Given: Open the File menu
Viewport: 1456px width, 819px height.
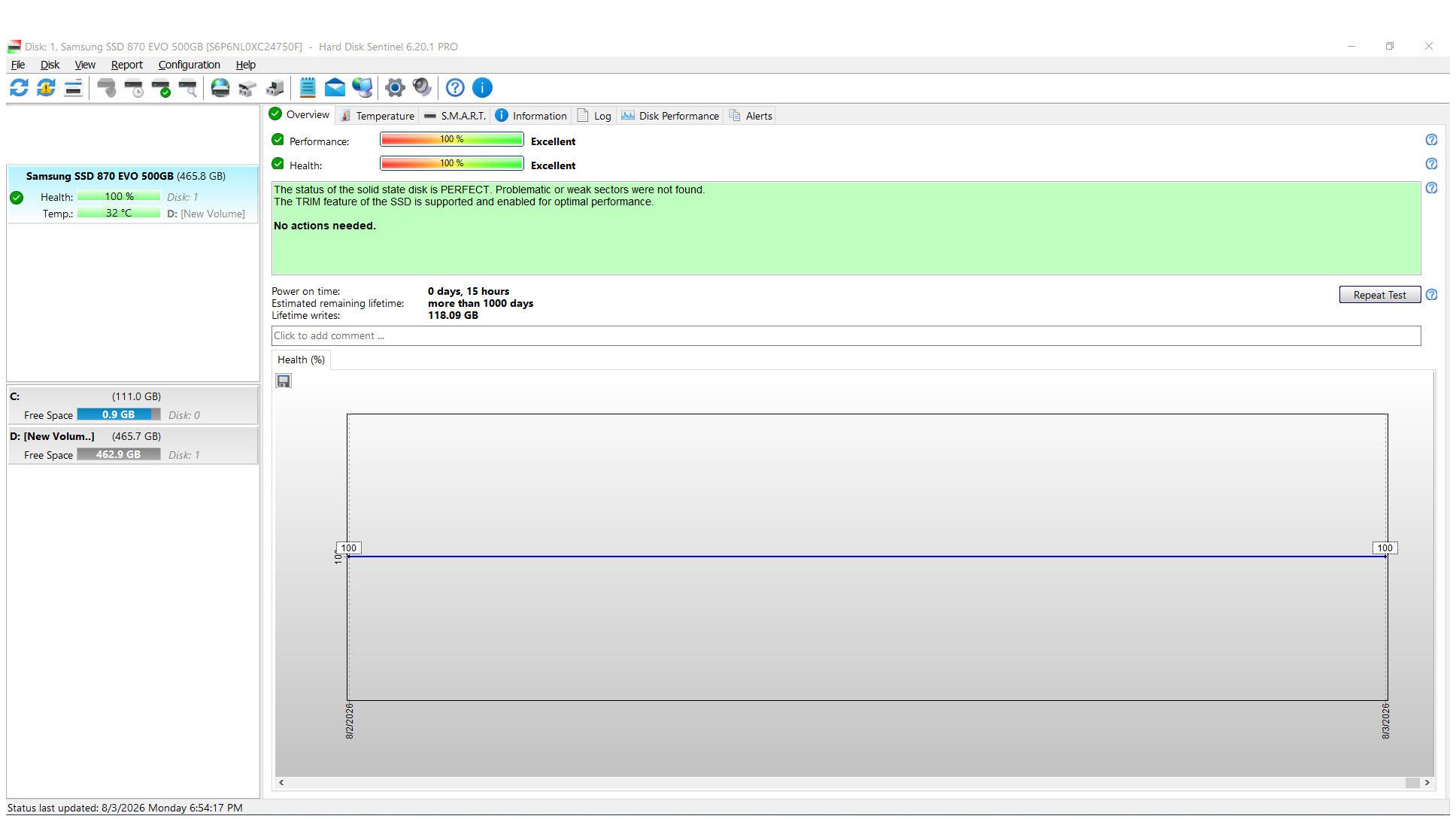Looking at the screenshot, I should 18,65.
